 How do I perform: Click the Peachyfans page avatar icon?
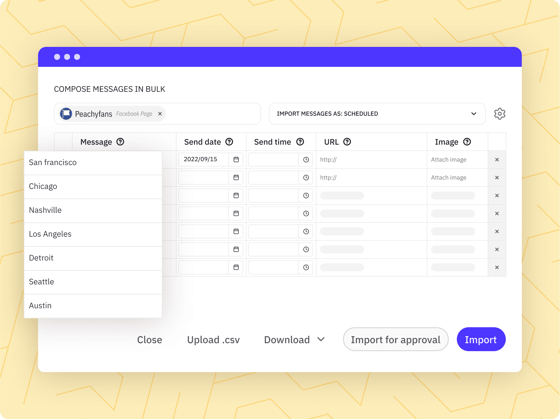tap(66, 114)
